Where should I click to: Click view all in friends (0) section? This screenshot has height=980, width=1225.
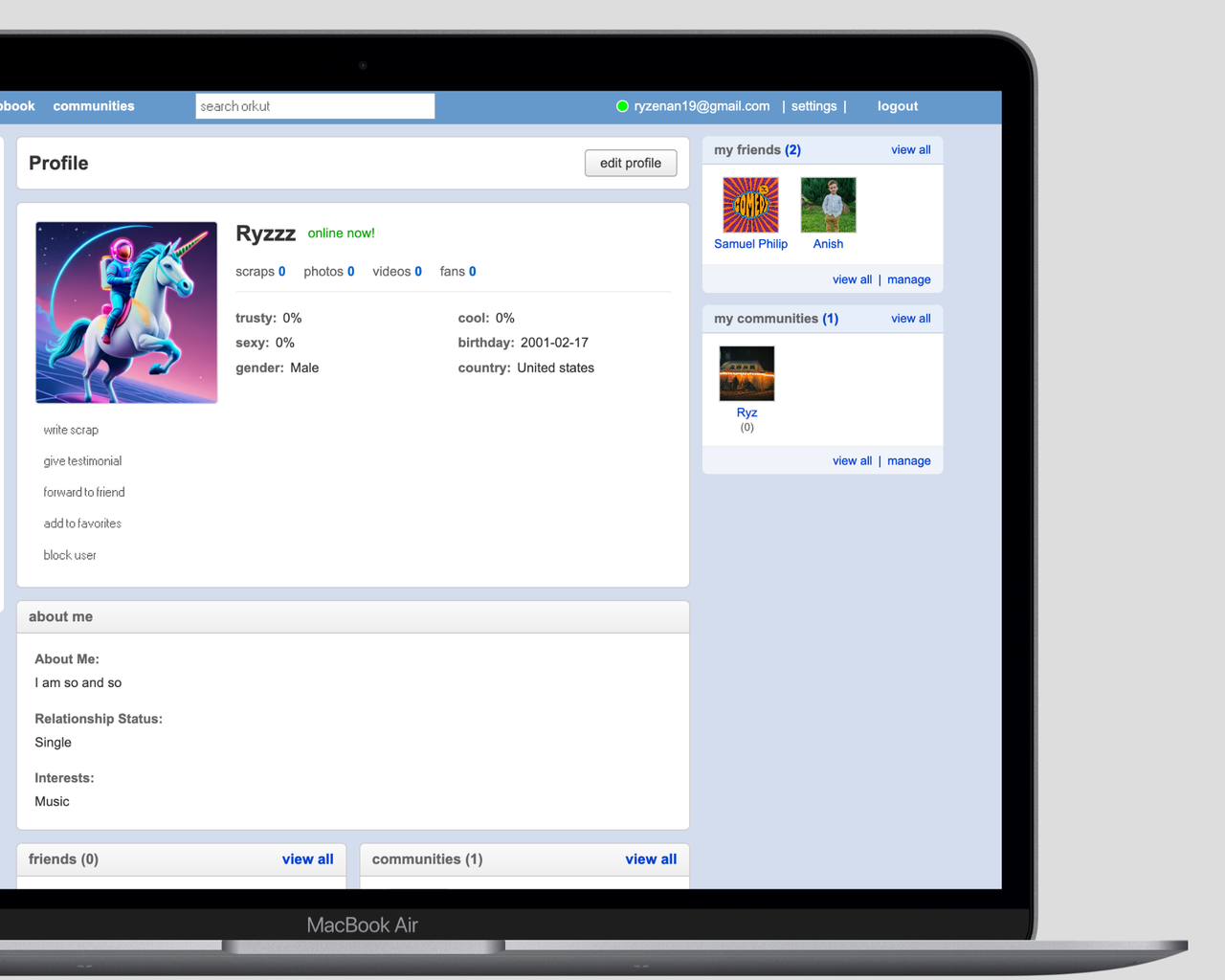pyautogui.click(x=307, y=858)
